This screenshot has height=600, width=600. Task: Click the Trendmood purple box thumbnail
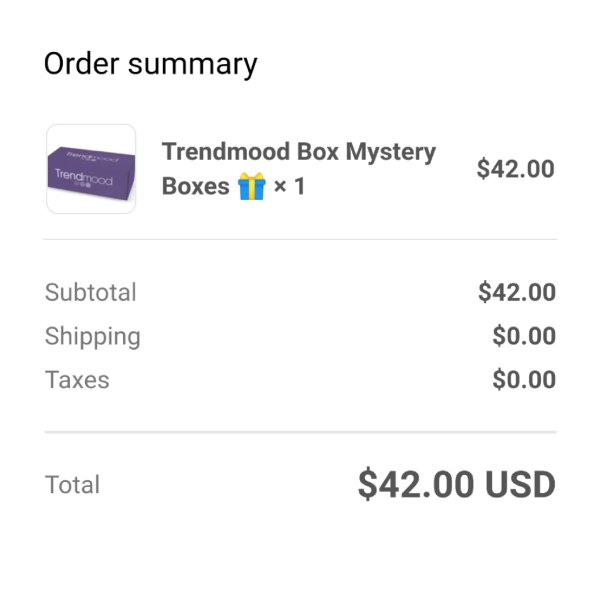tap(91, 169)
